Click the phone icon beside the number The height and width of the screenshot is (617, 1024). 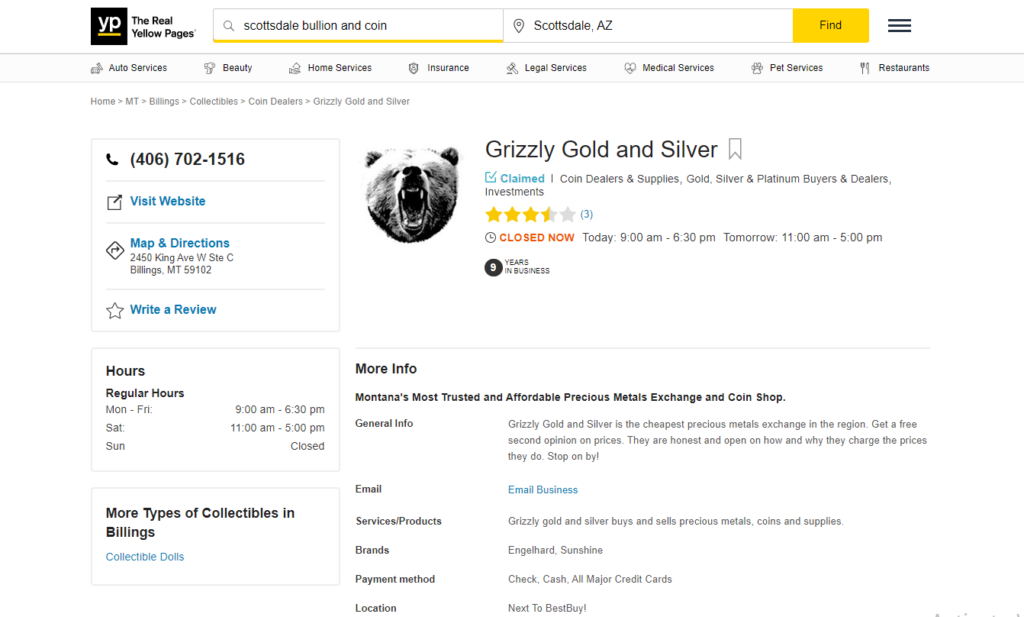tap(112, 159)
